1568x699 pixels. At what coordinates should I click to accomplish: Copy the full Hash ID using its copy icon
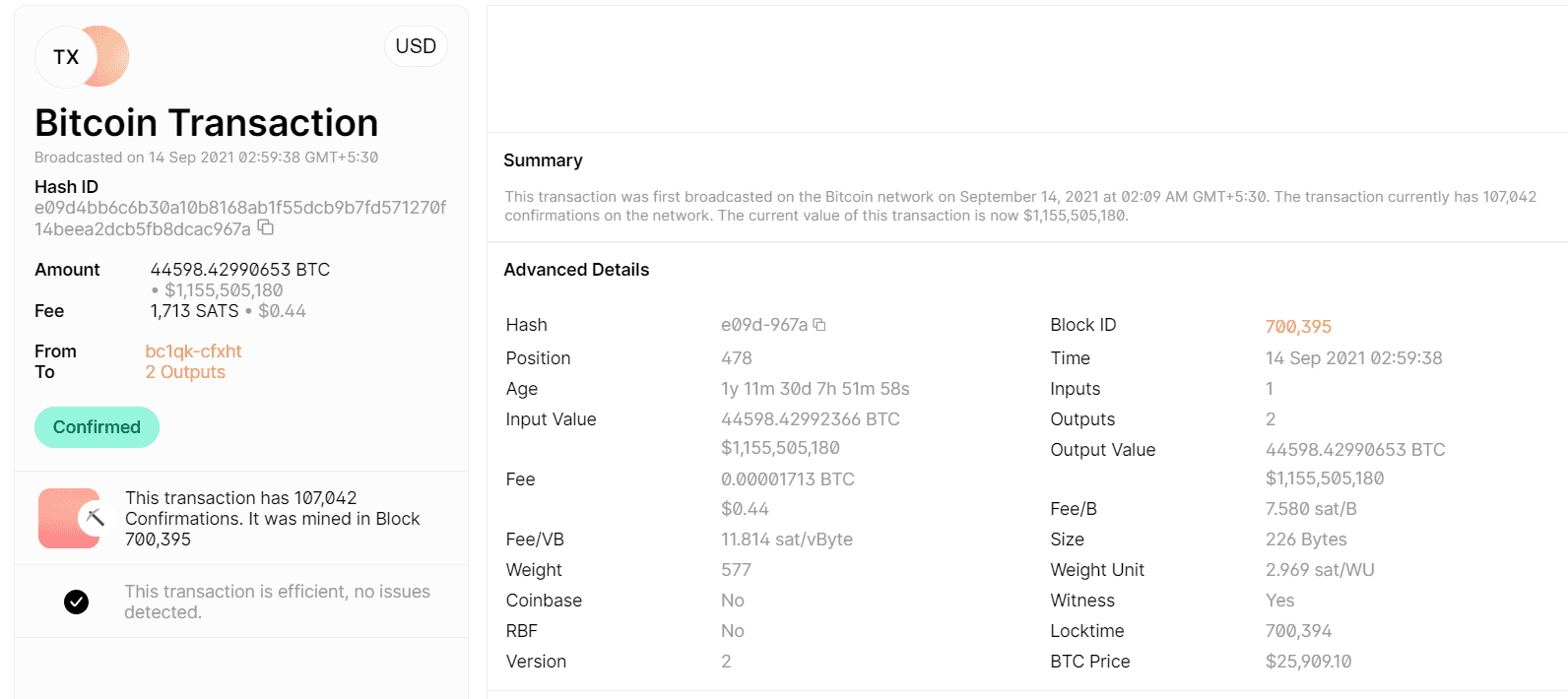(264, 226)
